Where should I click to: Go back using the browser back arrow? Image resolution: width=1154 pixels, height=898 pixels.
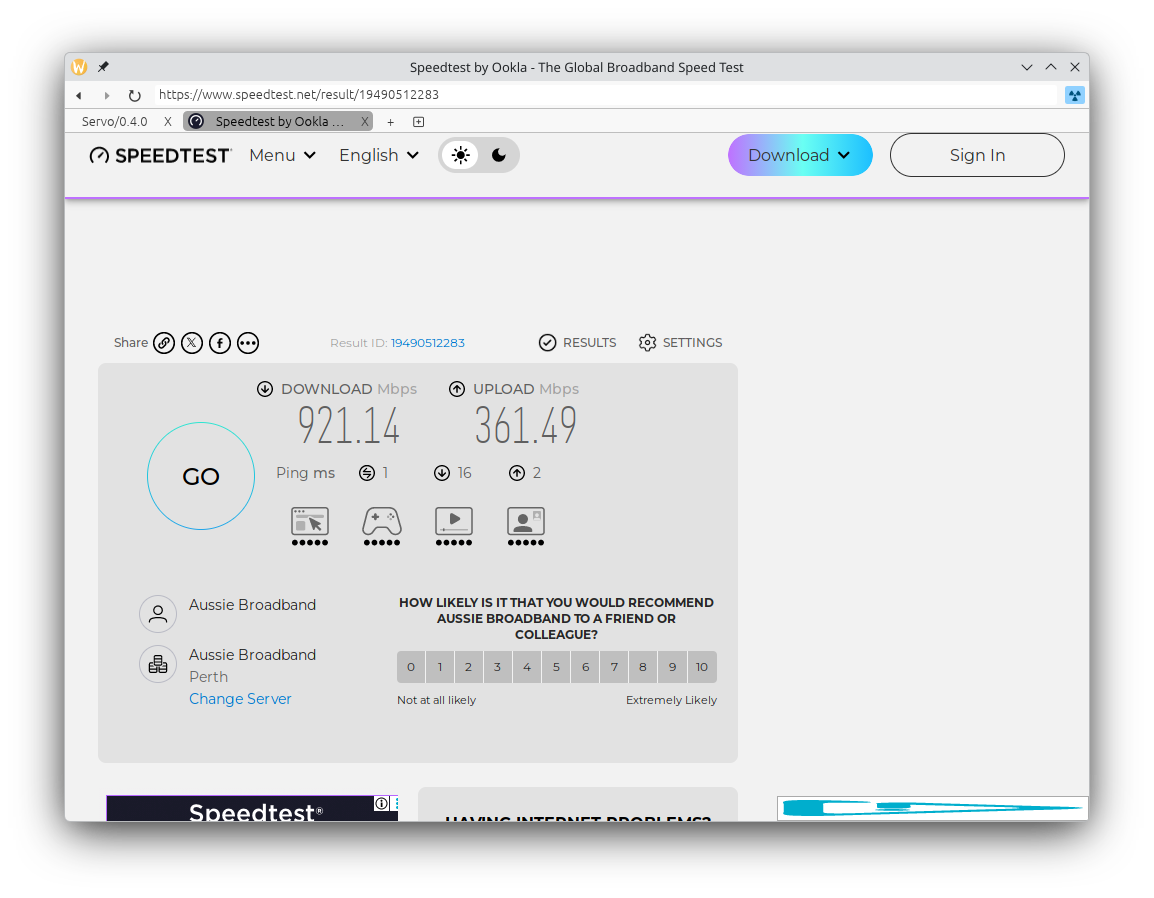(x=79, y=95)
